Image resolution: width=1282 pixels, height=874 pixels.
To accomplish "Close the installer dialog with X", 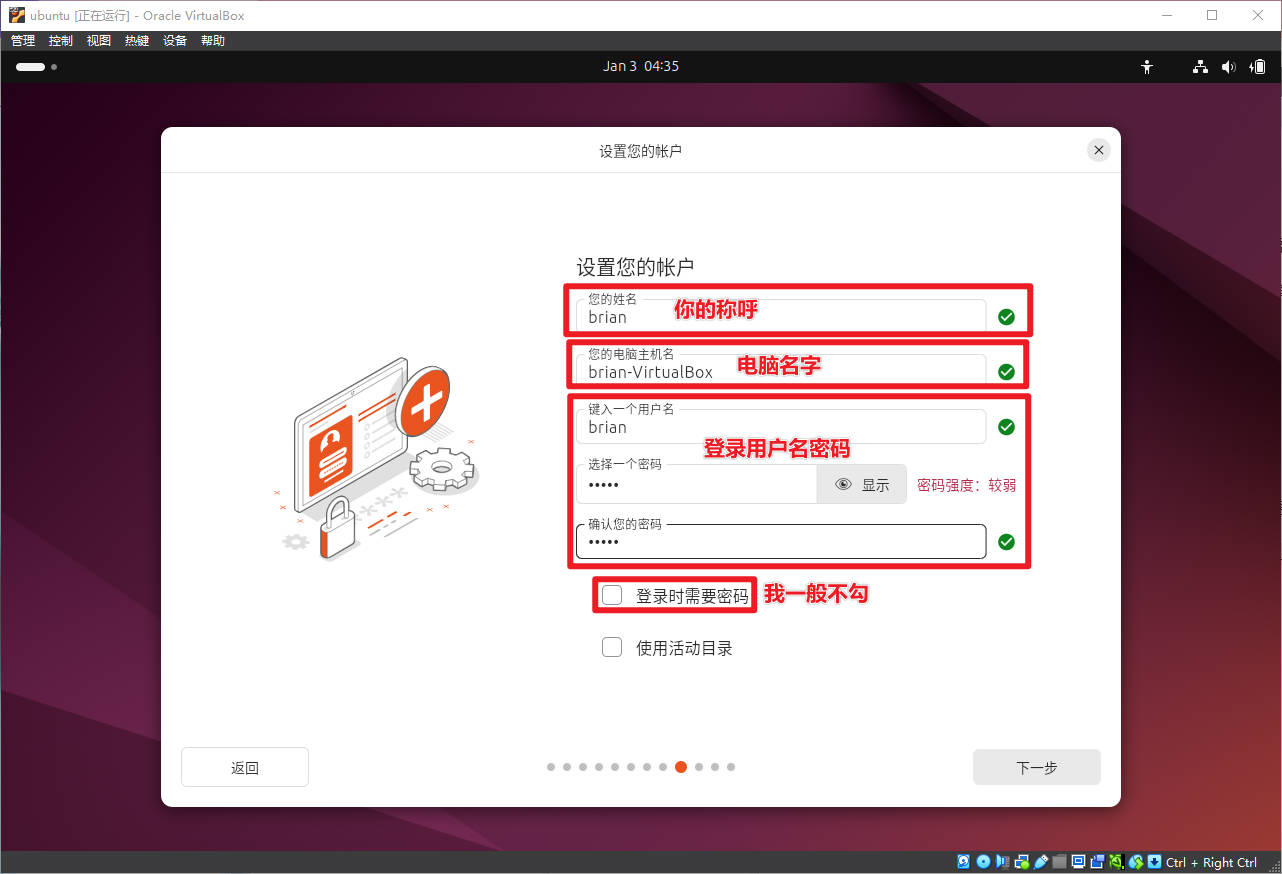I will (x=1098, y=150).
